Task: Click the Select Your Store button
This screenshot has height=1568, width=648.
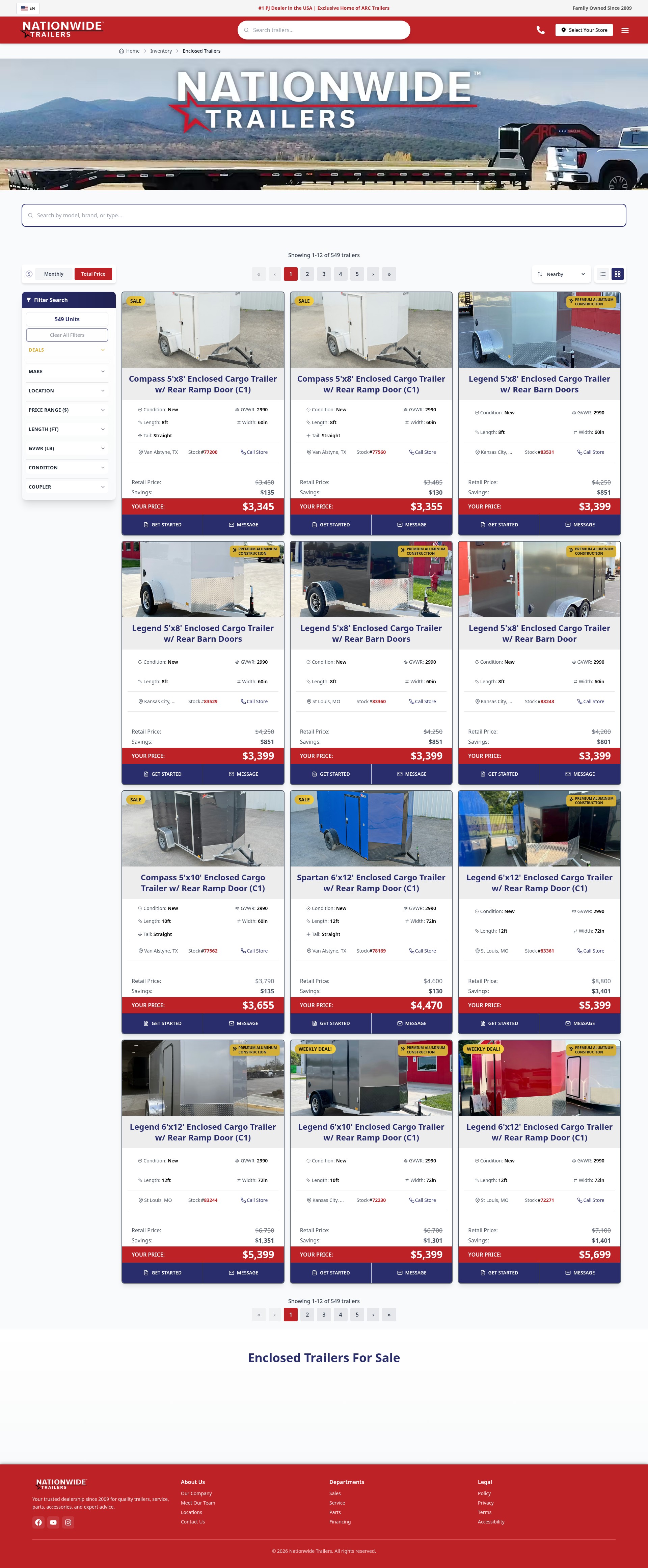Action: coord(584,30)
